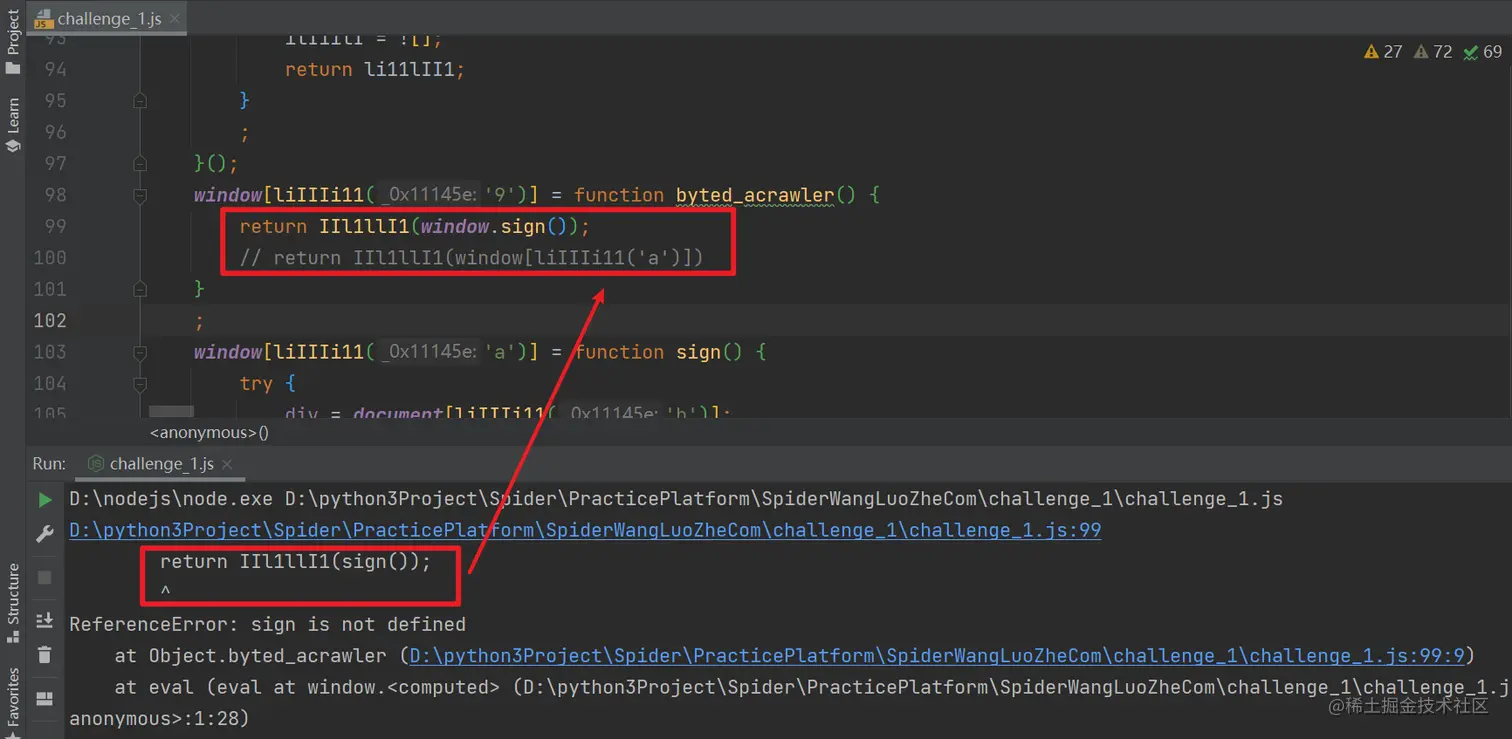Click 'return li11lII1;' on line 94

pos(376,69)
